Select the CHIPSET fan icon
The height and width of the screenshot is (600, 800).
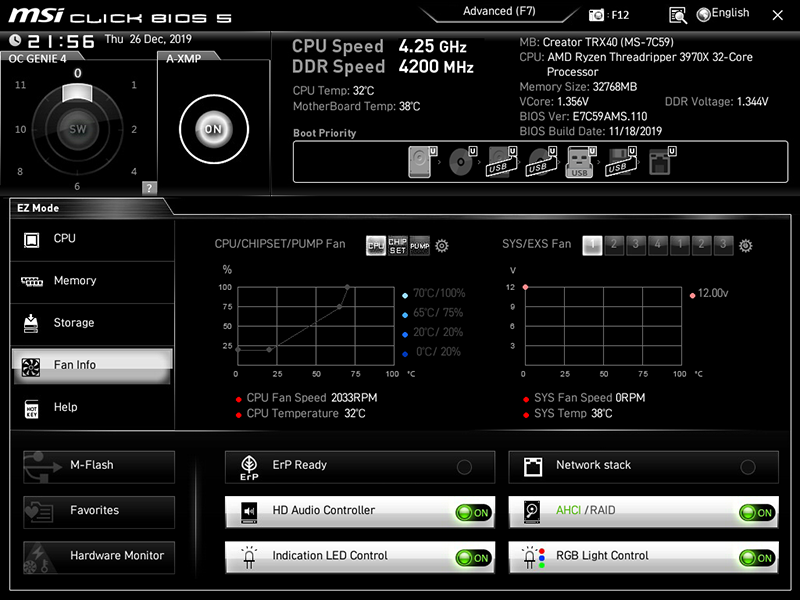tap(397, 245)
